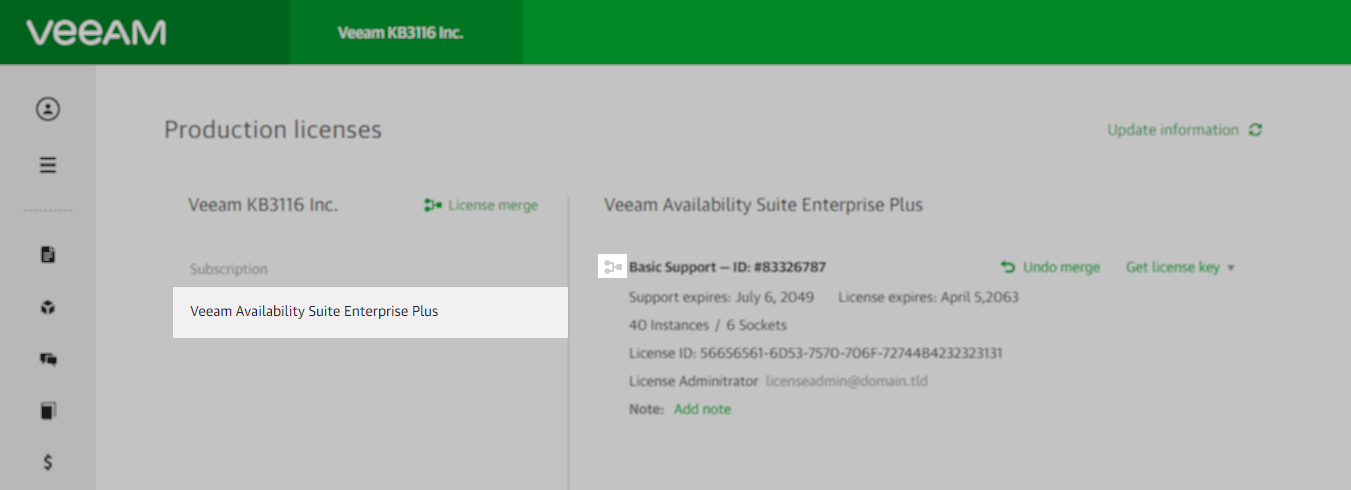Click Veeam KB3116 Inc. account name in panel

263,205
